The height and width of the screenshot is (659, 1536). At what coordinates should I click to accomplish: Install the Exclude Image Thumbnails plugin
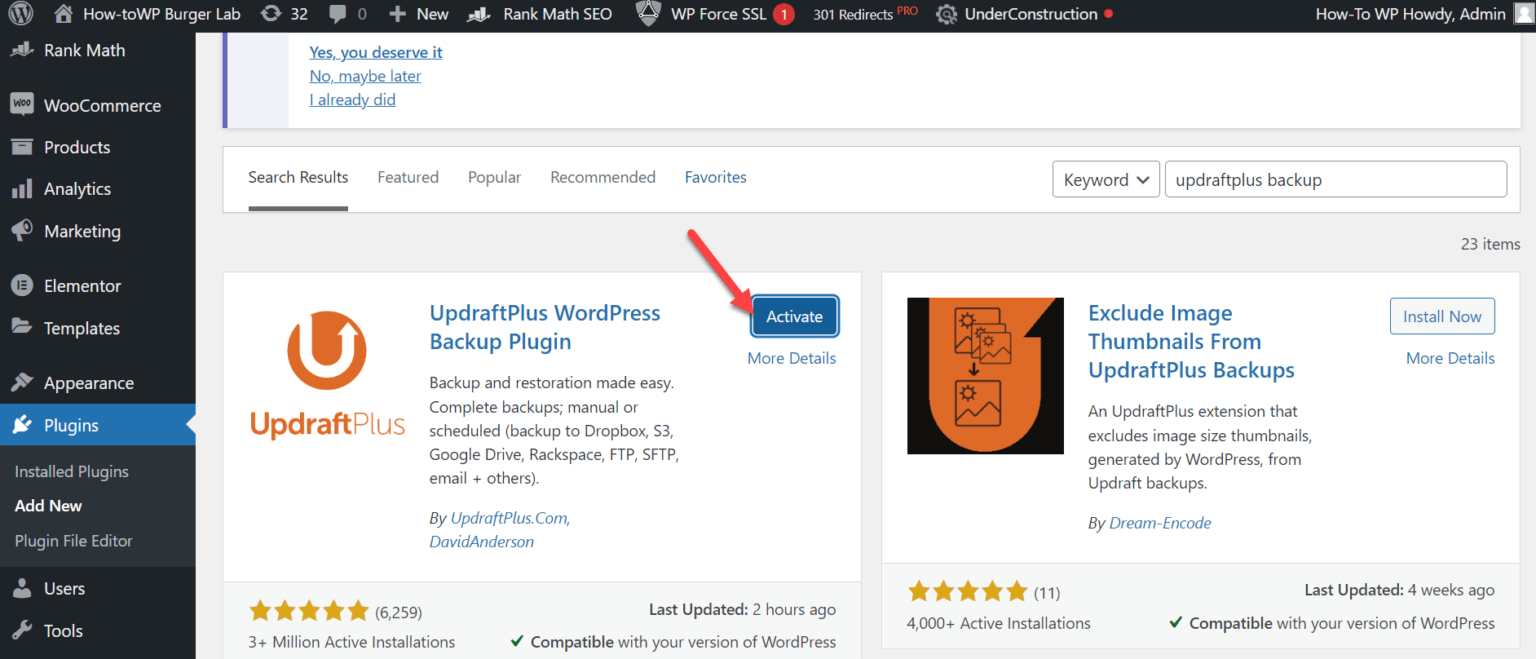click(x=1442, y=315)
